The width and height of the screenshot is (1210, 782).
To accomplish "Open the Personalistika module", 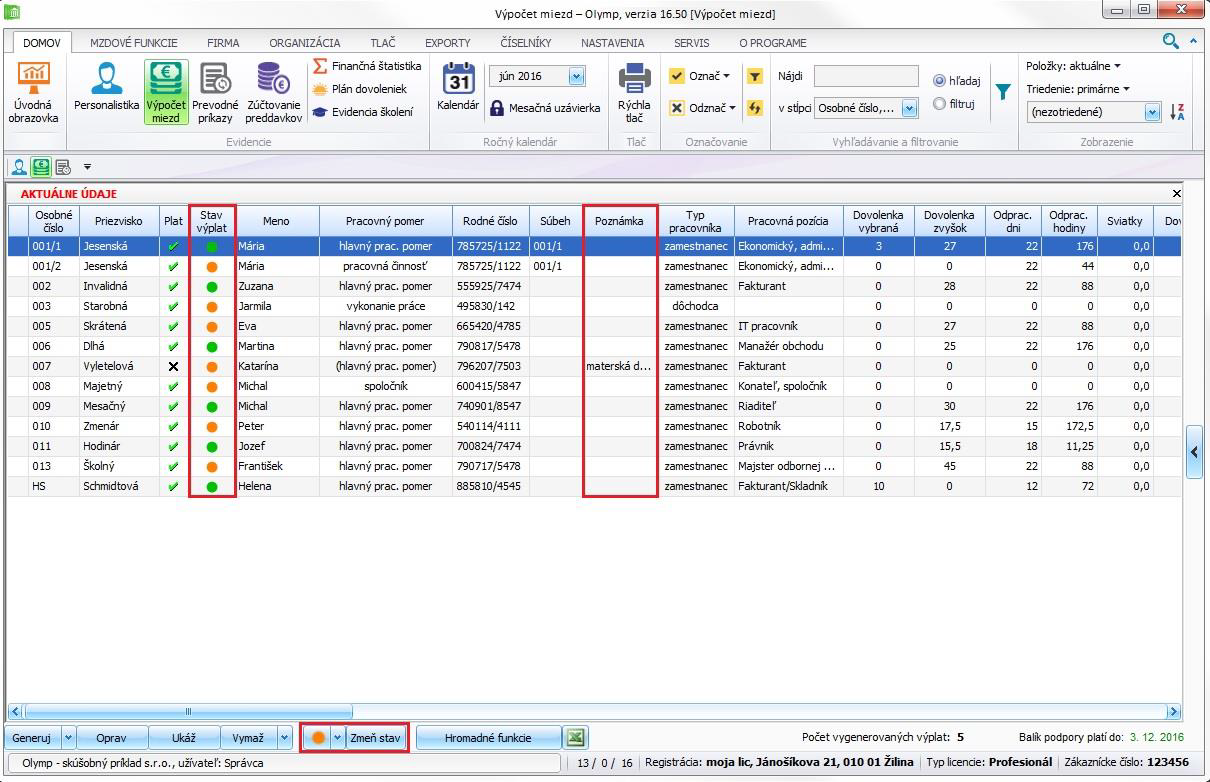I will click(106, 86).
